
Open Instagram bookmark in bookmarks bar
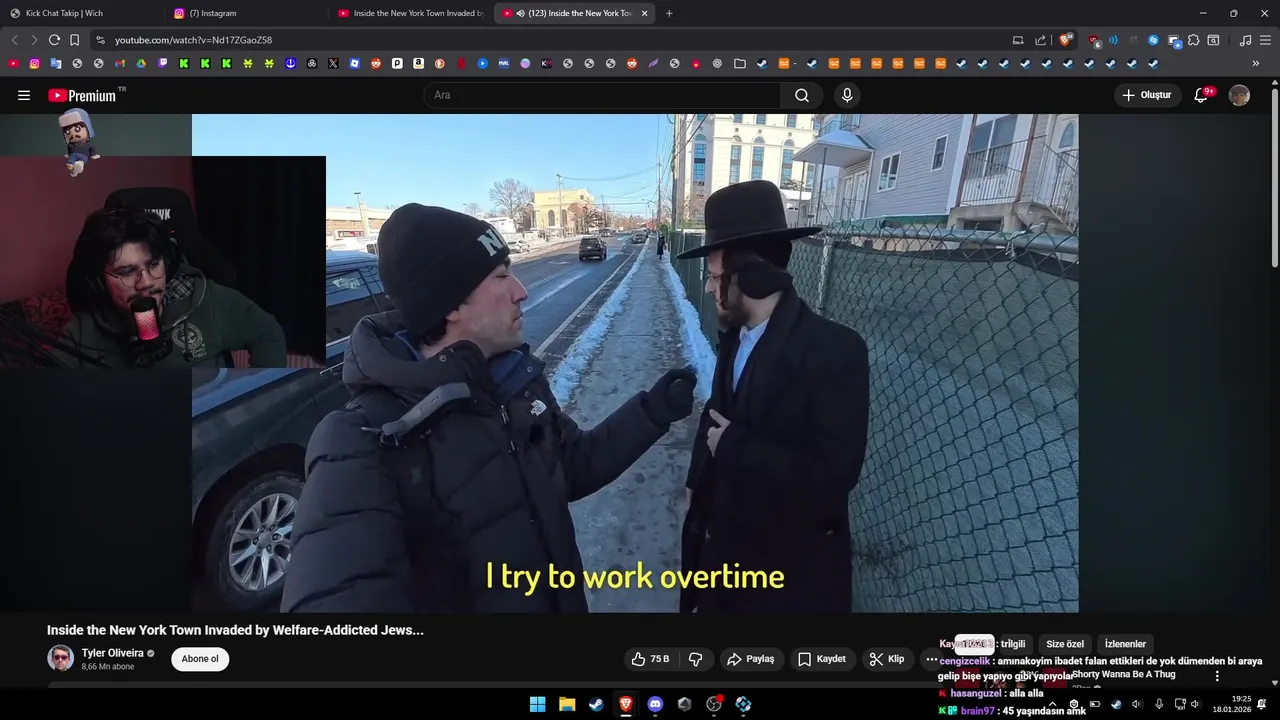click(x=34, y=63)
